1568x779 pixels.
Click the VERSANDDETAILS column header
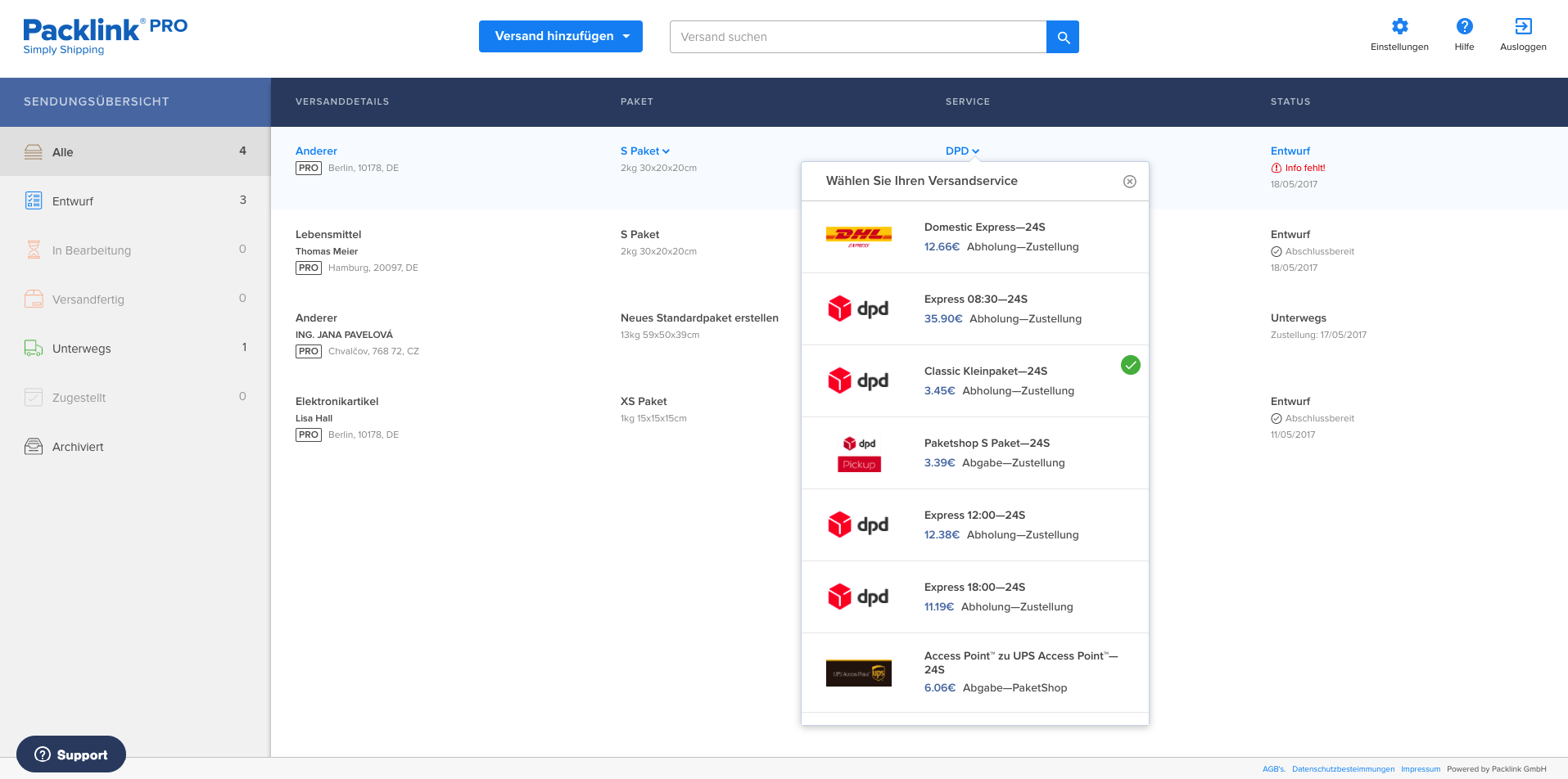(342, 101)
